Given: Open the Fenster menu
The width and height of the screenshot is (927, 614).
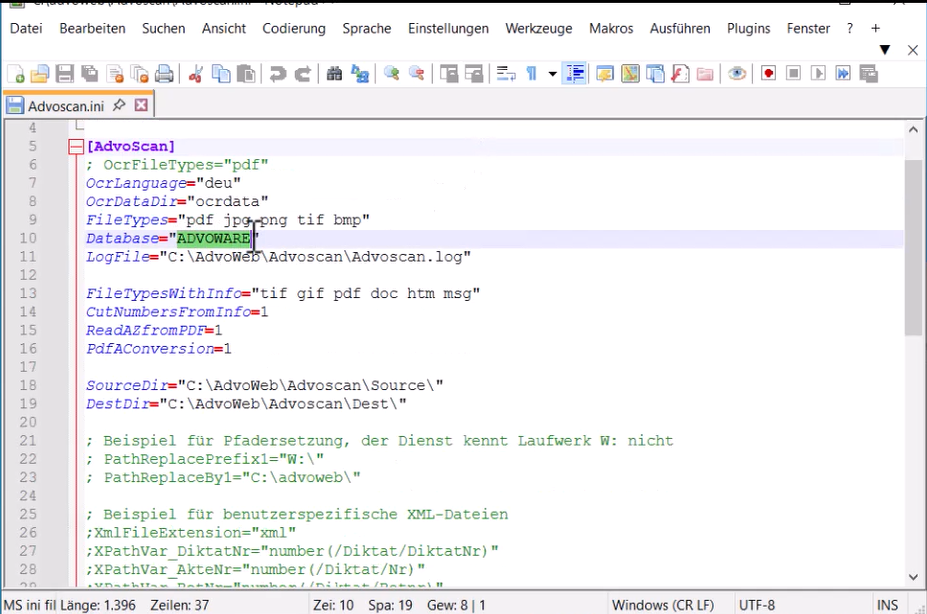Looking at the screenshot, I should [808, 28].
